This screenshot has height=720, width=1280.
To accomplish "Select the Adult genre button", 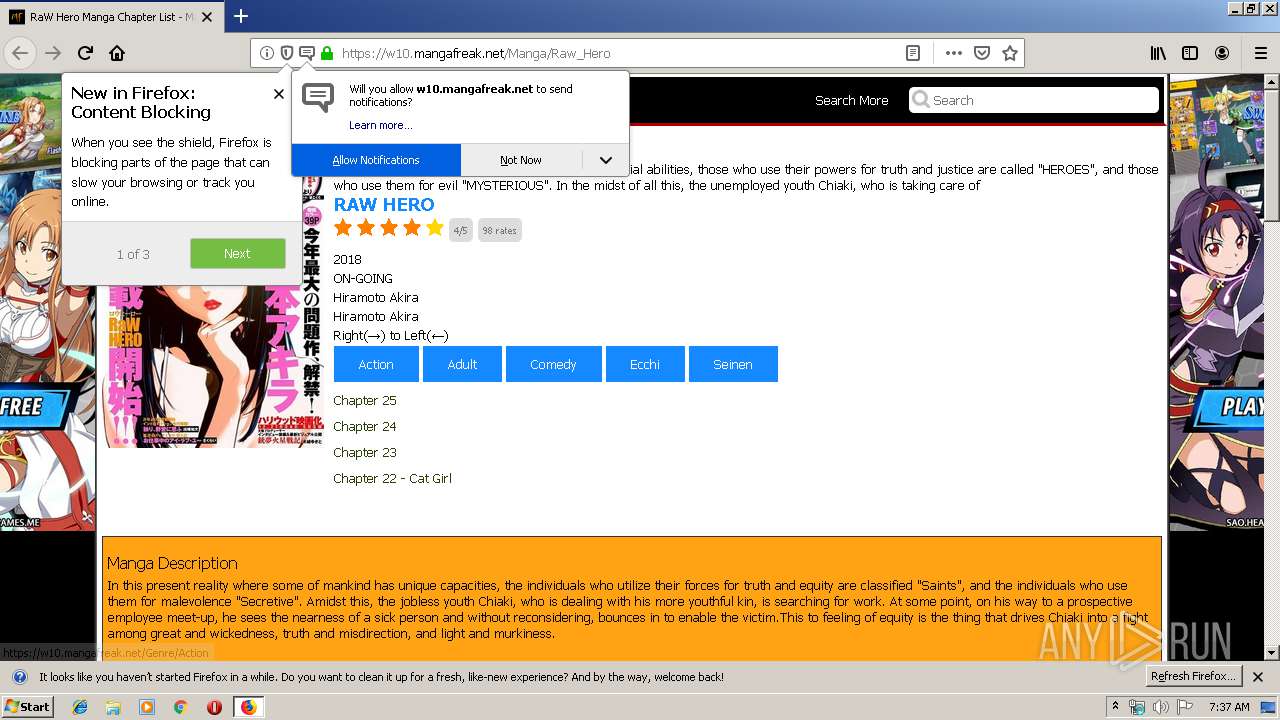I will tap(462, 364).
